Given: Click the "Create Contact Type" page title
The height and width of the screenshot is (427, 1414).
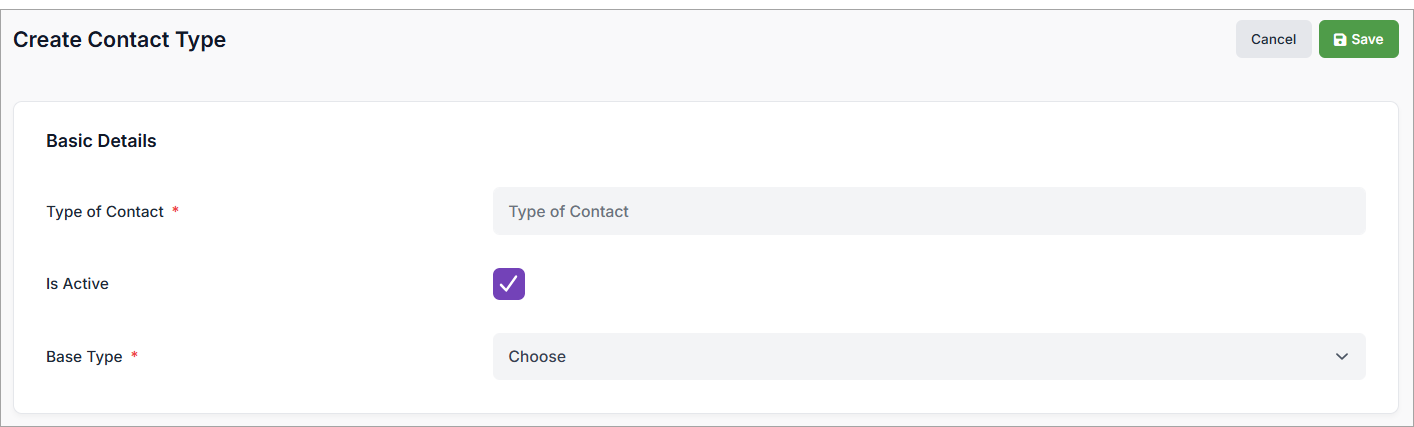Looking at the screenshot, I should (x=119, y=40).
